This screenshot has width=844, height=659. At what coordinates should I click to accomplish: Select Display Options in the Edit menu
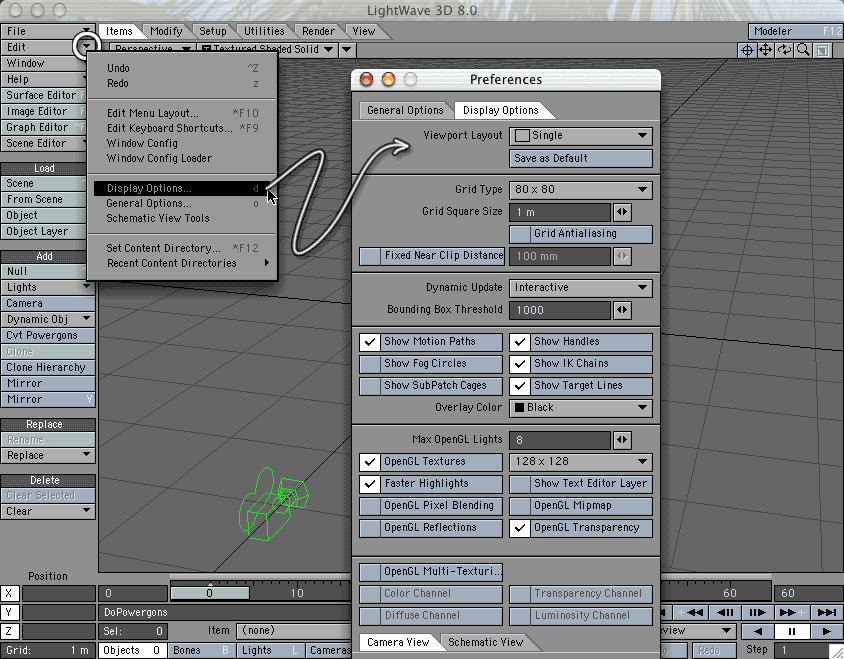[x=182, y=188]
